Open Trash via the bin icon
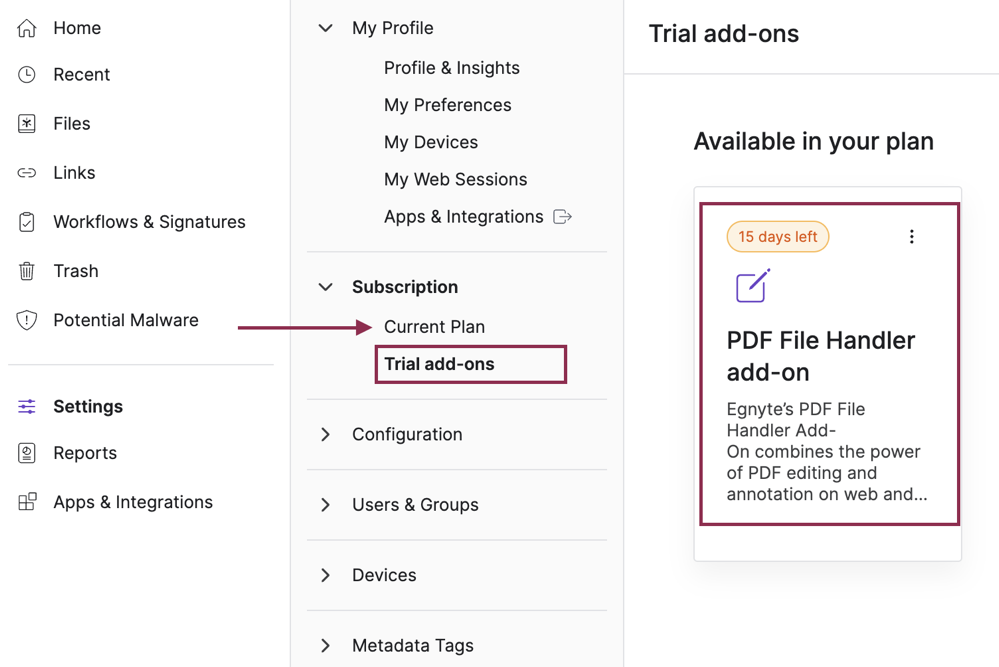 (27, 271)
